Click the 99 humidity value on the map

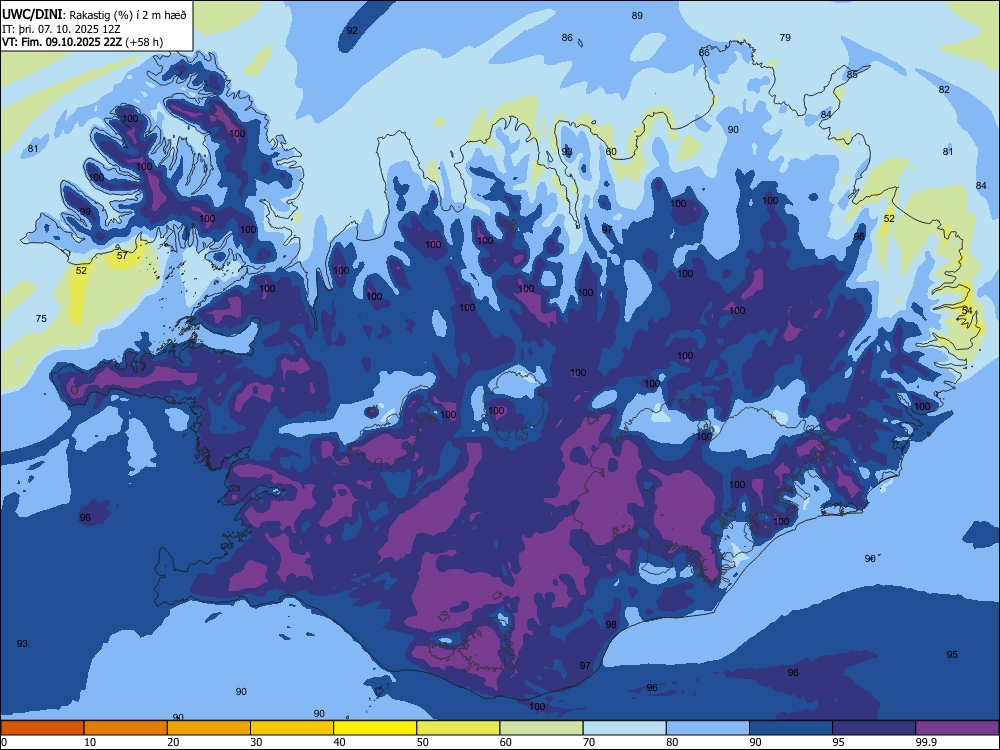point(85,212)
